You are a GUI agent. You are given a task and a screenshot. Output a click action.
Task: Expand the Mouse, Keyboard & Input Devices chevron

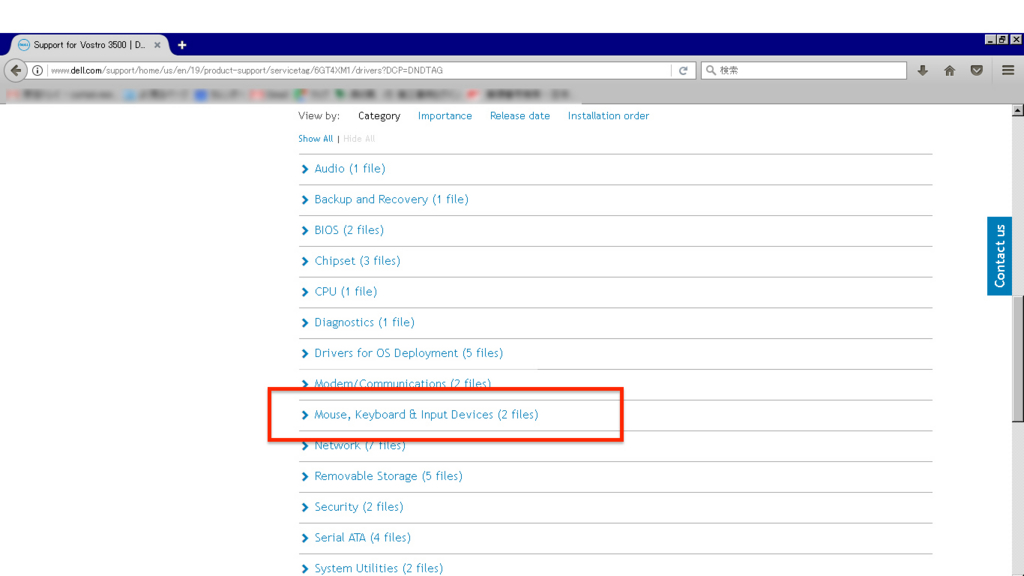coord(305,415)
